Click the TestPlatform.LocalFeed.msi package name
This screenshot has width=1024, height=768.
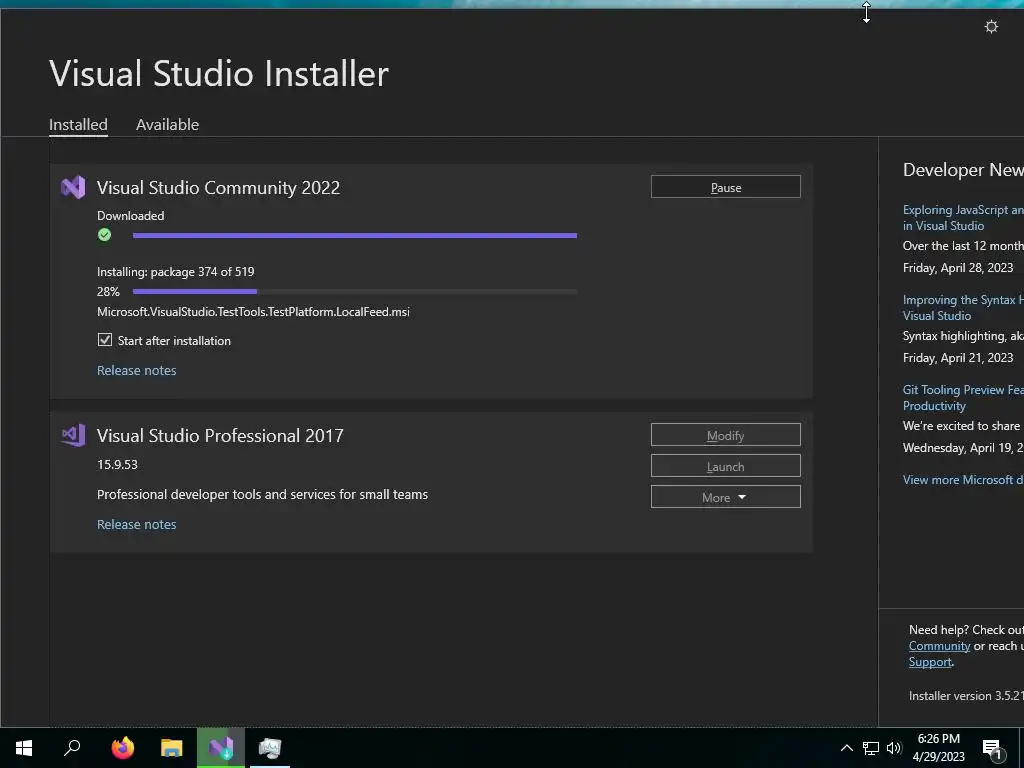pyautogui.click(x=253, y=312)
